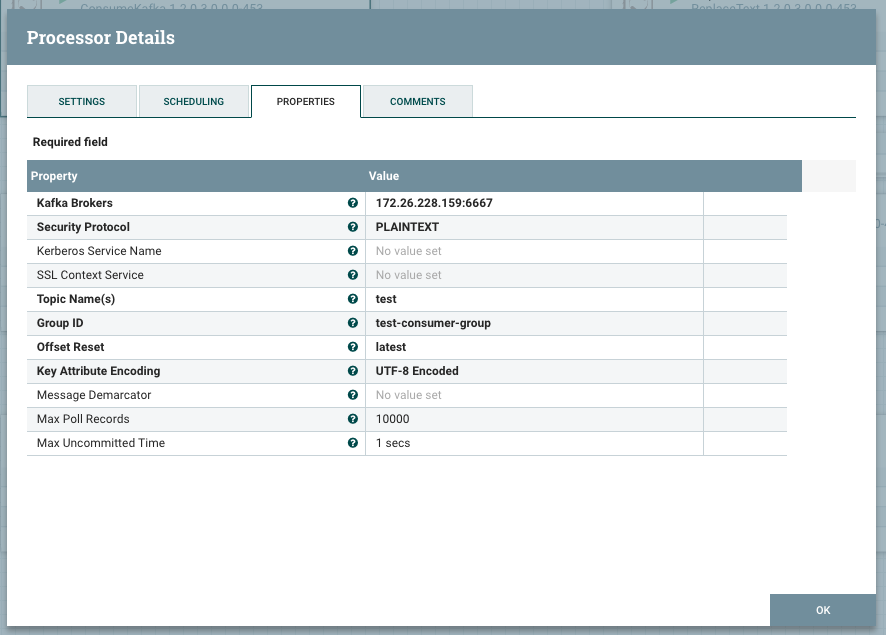
Task: Click the UTF-8 Encoded value
Action: pos(417,371)
